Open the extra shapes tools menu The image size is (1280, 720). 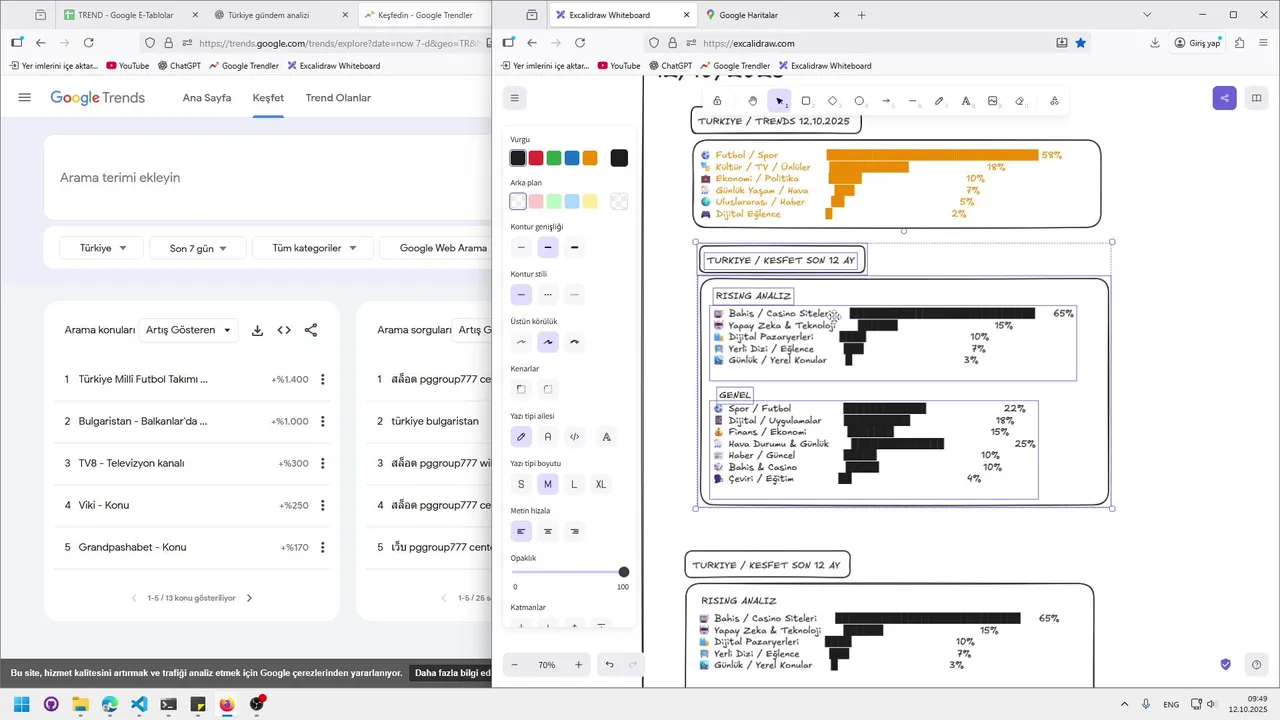coord(1054,101)
